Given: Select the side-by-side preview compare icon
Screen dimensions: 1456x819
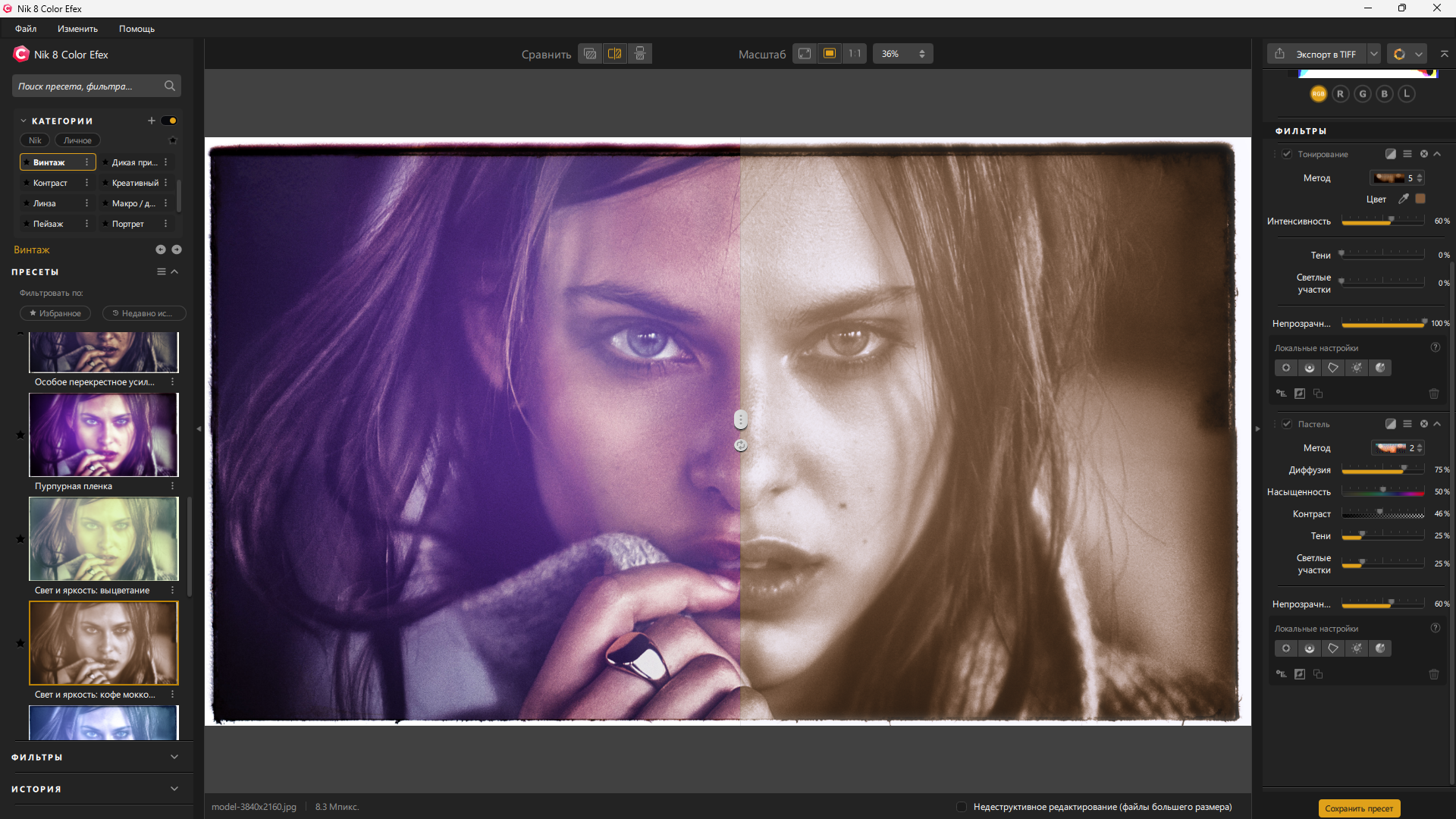Looking at the screenshot, I should click(640, 54).
